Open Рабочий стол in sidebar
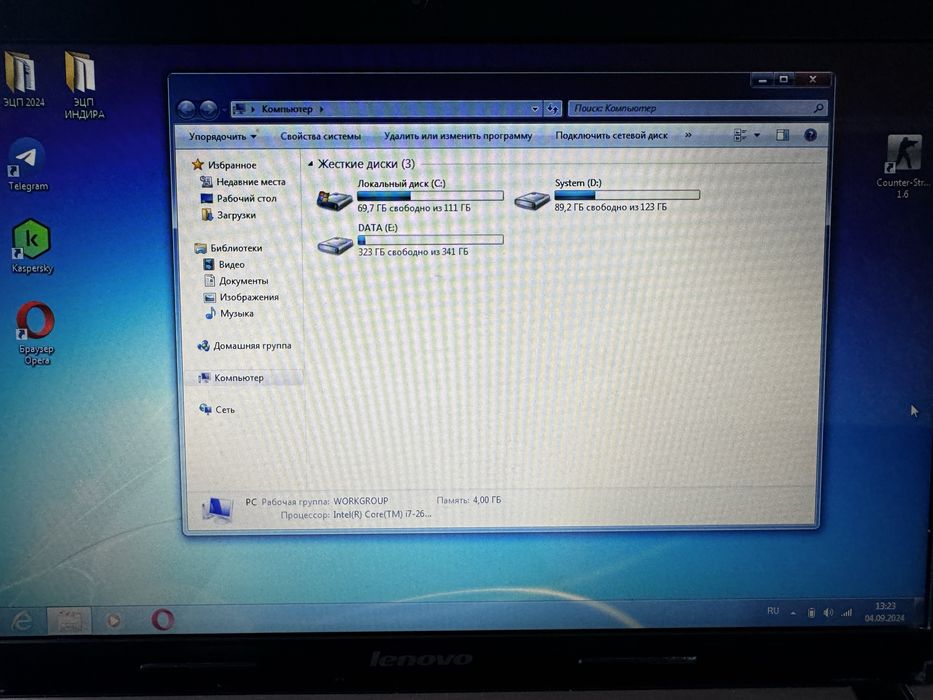 (239, 198)
